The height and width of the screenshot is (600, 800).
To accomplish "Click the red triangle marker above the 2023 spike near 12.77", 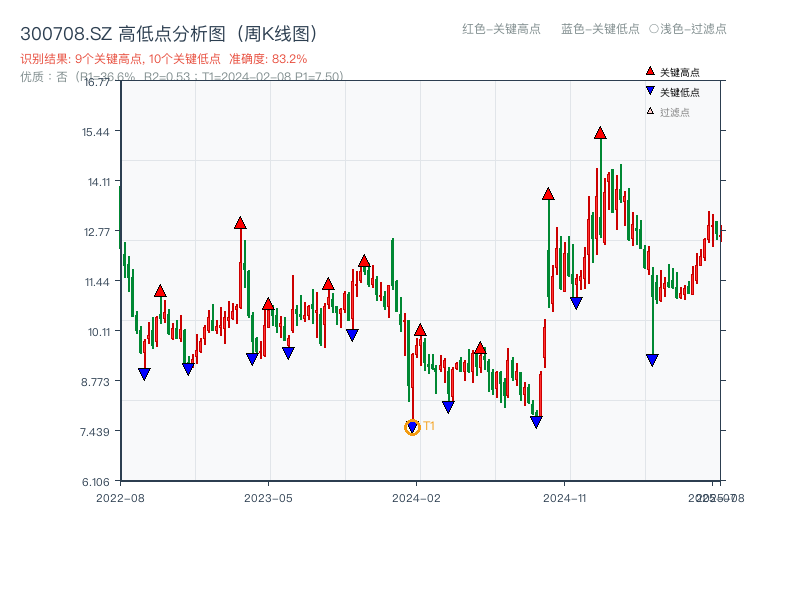I will [240, 223].
